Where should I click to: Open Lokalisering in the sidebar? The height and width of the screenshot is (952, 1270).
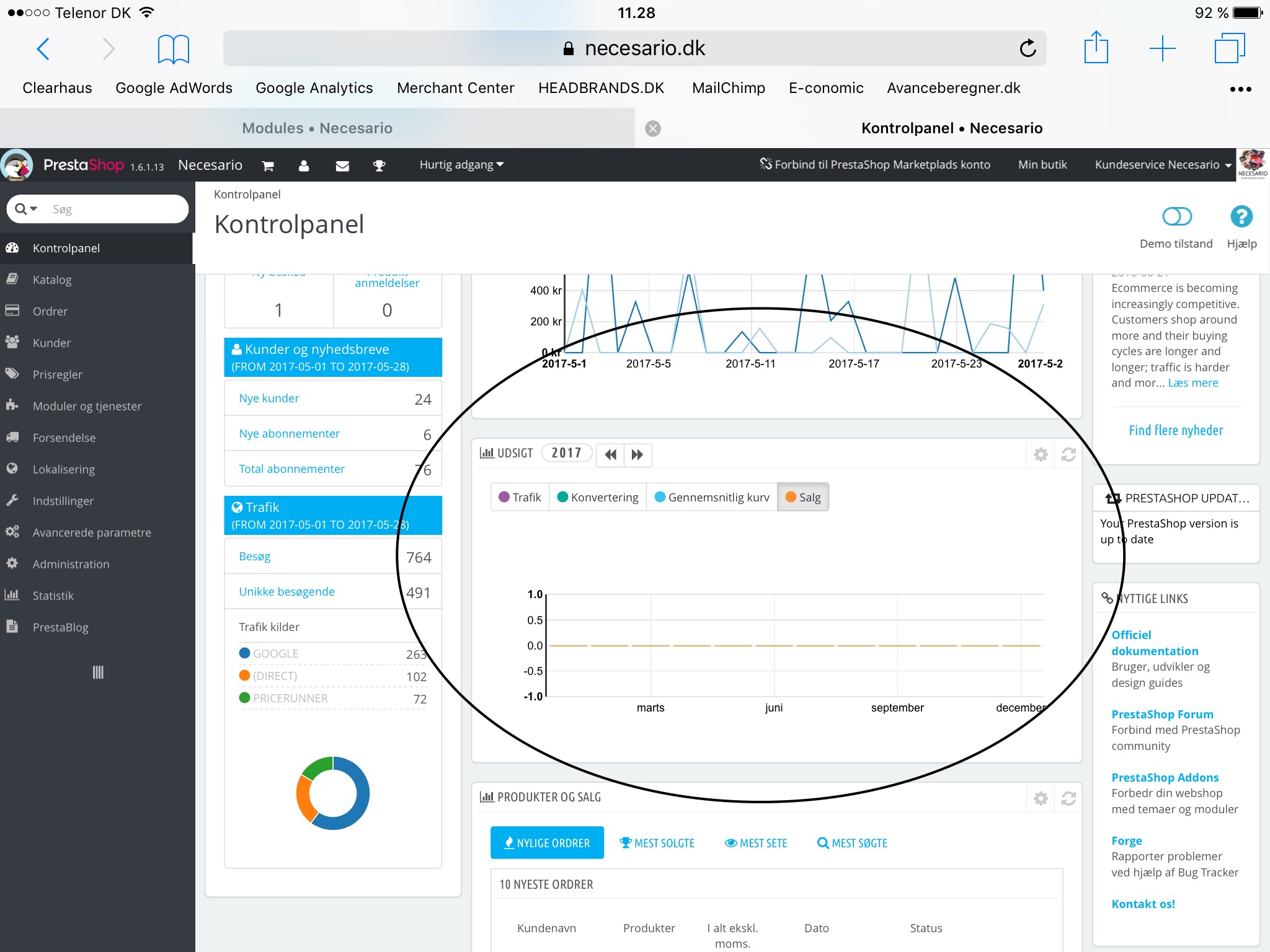97,469
